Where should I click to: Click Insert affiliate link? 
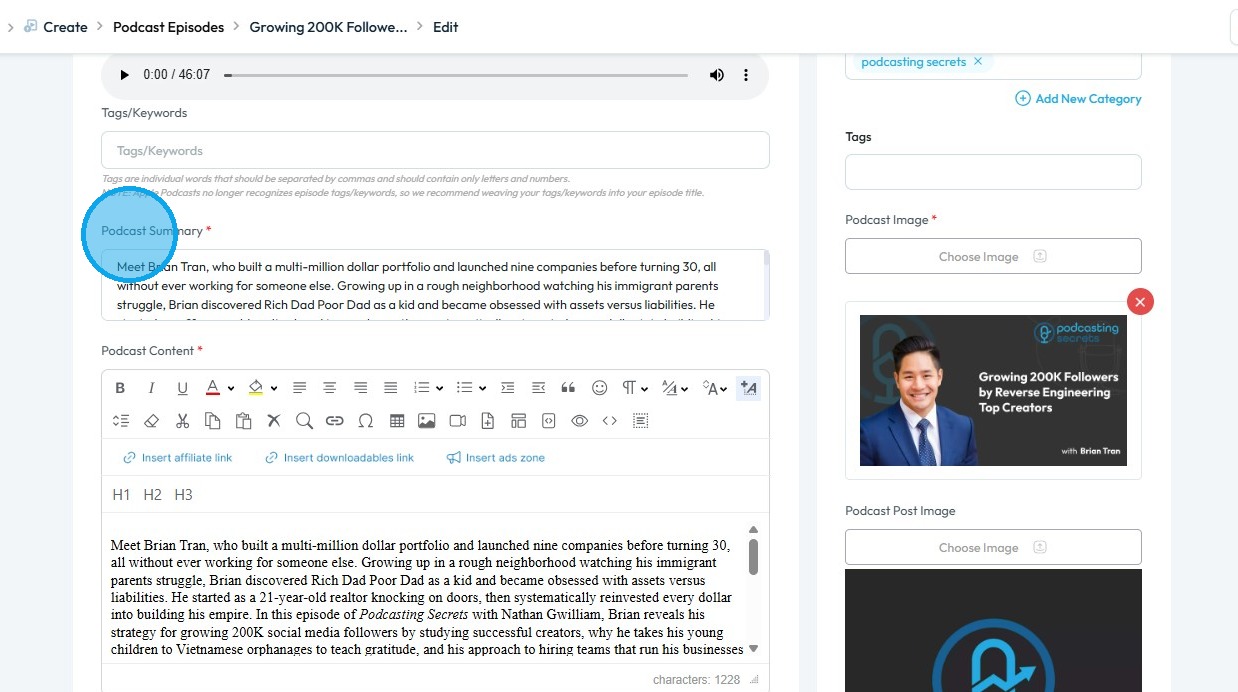tap(177, 458)
